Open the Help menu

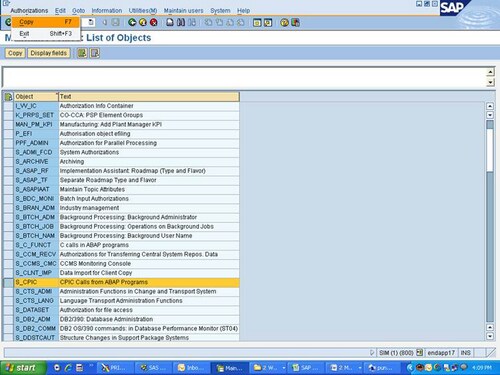pyautogui.click(x=243, y=11)
